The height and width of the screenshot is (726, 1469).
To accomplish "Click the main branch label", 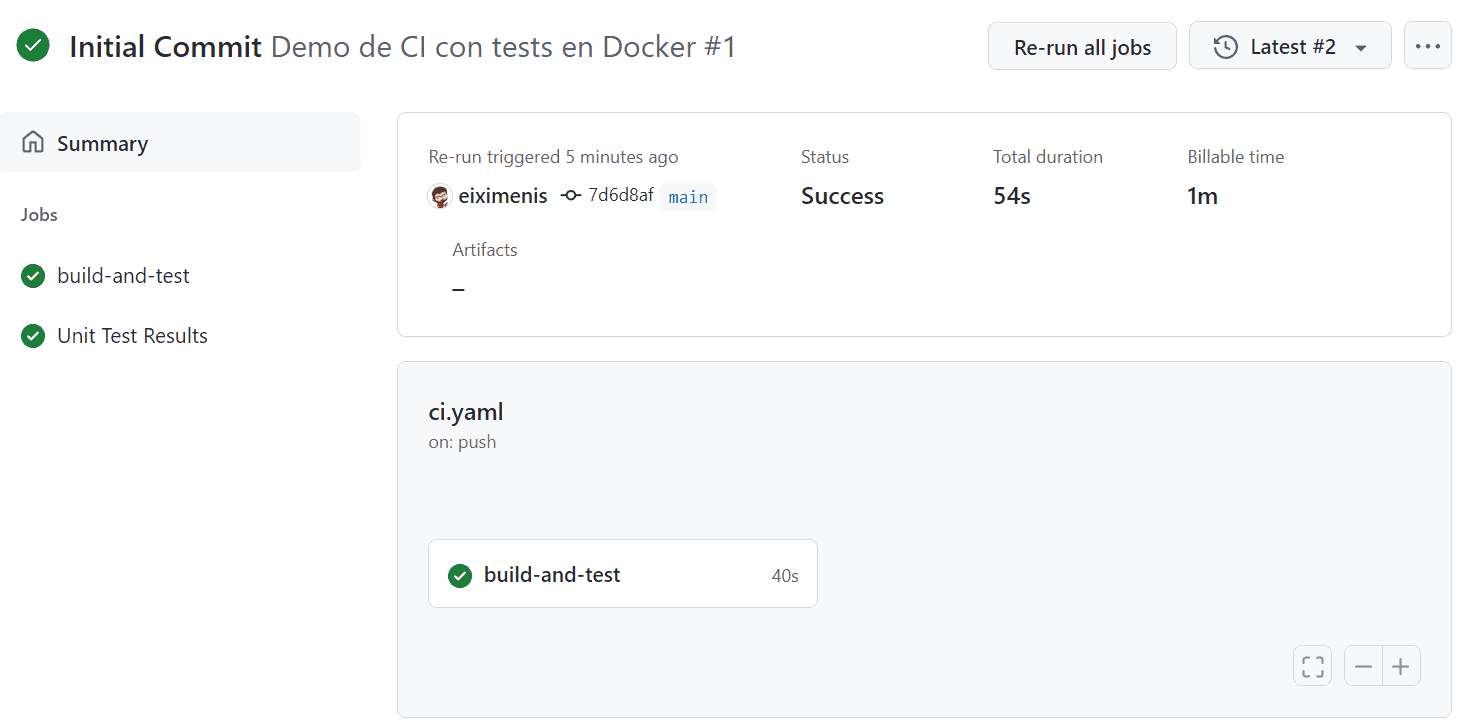I will click(688, 197).
